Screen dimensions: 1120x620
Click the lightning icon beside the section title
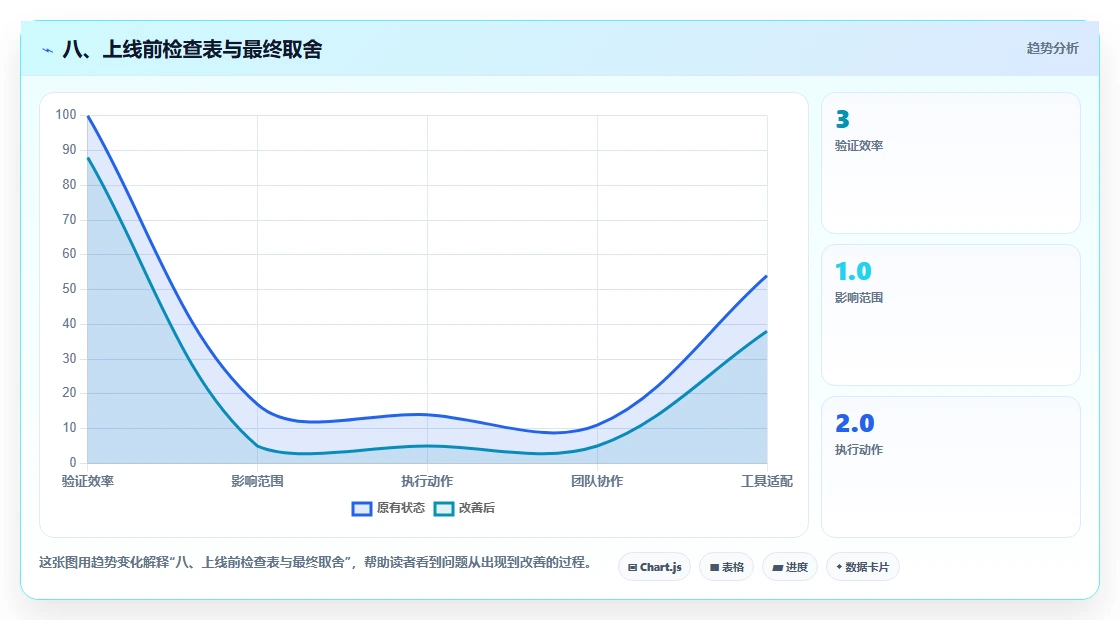(48, 50)
